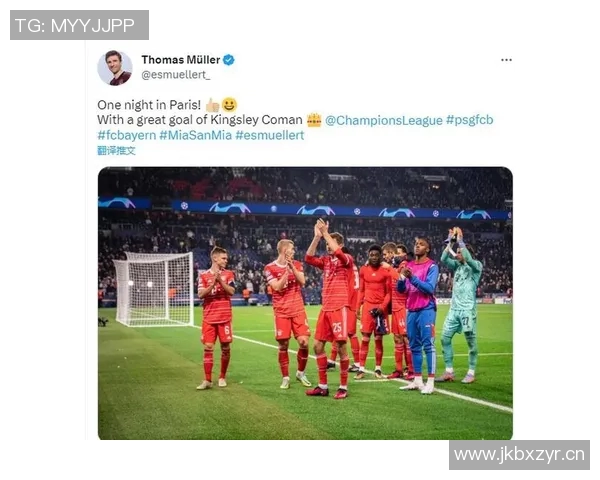This screenshot has height=480, width=600.
Task: Click the tweet text "One night in Paris!"
Action: [149, 105]
